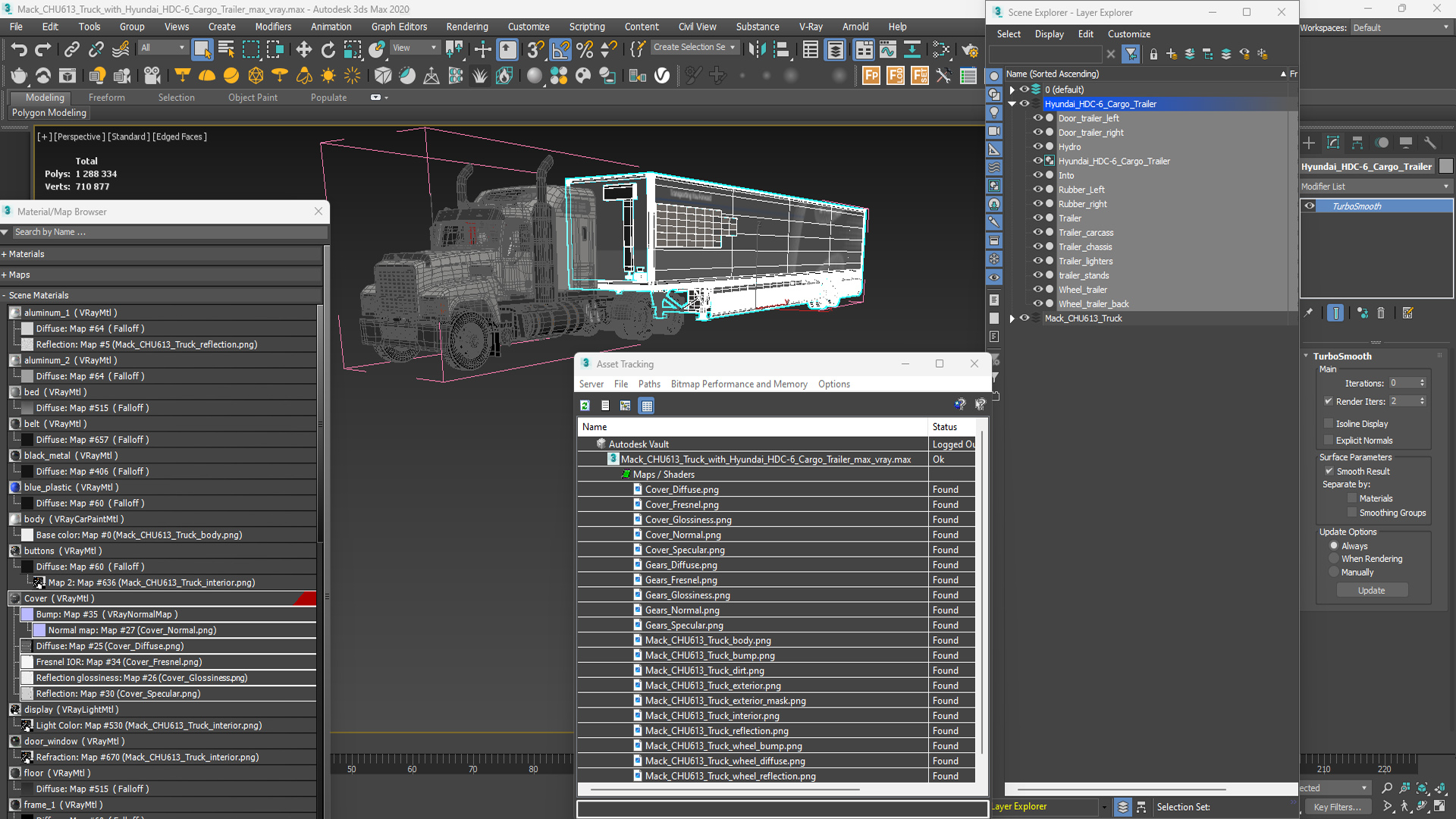Click the Scene Explorer filter funnel icon
Image resolution: width=1456 pixels, height=819 pixels.
1131,54
